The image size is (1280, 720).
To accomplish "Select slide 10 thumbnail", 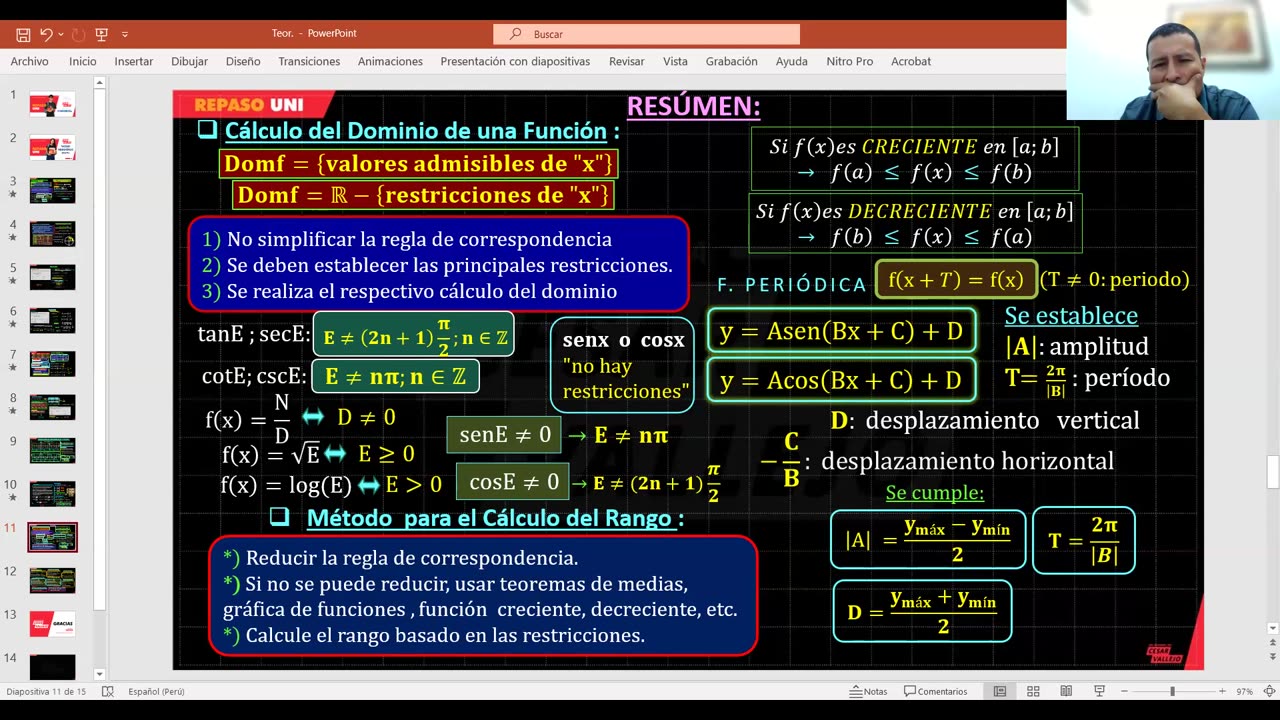I will click(52, 493).
